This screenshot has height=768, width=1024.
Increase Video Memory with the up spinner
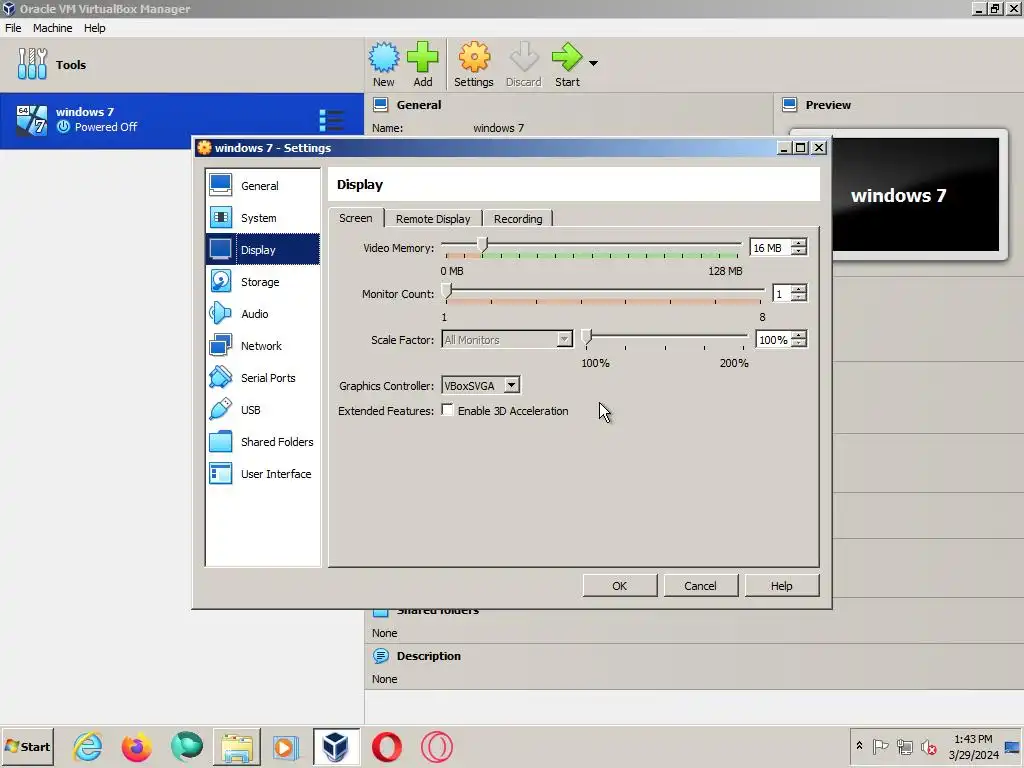[x=799, y=243]
